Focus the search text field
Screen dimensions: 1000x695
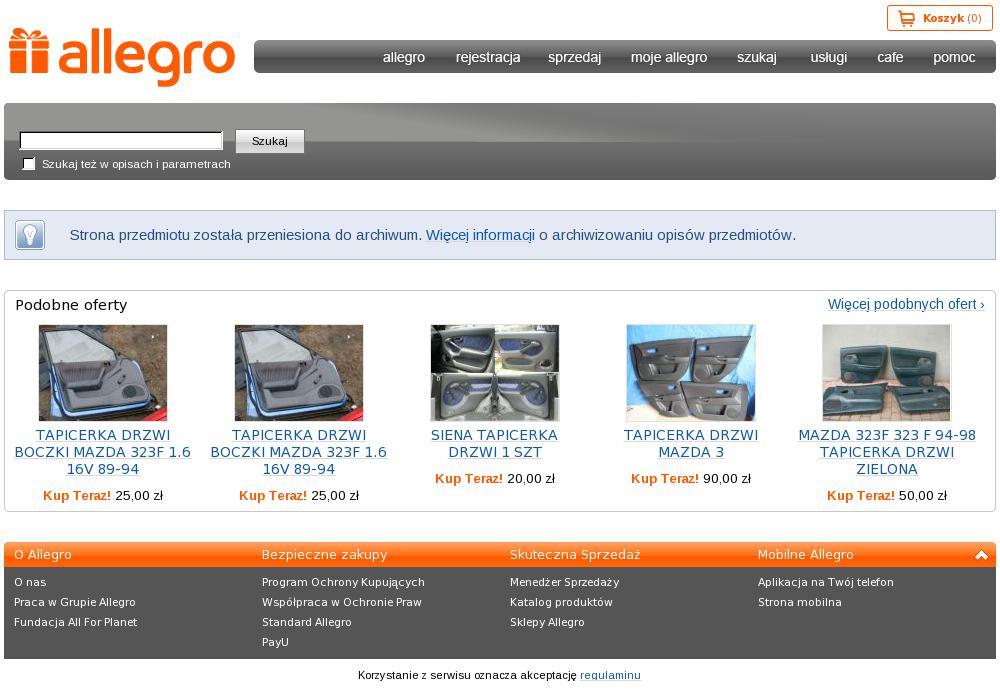[121, 140]
